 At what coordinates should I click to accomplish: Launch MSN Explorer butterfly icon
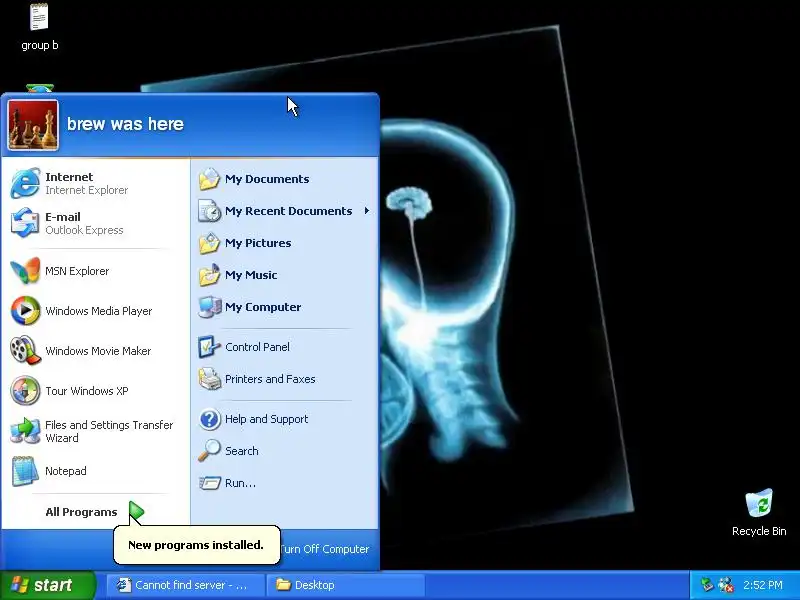(x=25, y=271)
